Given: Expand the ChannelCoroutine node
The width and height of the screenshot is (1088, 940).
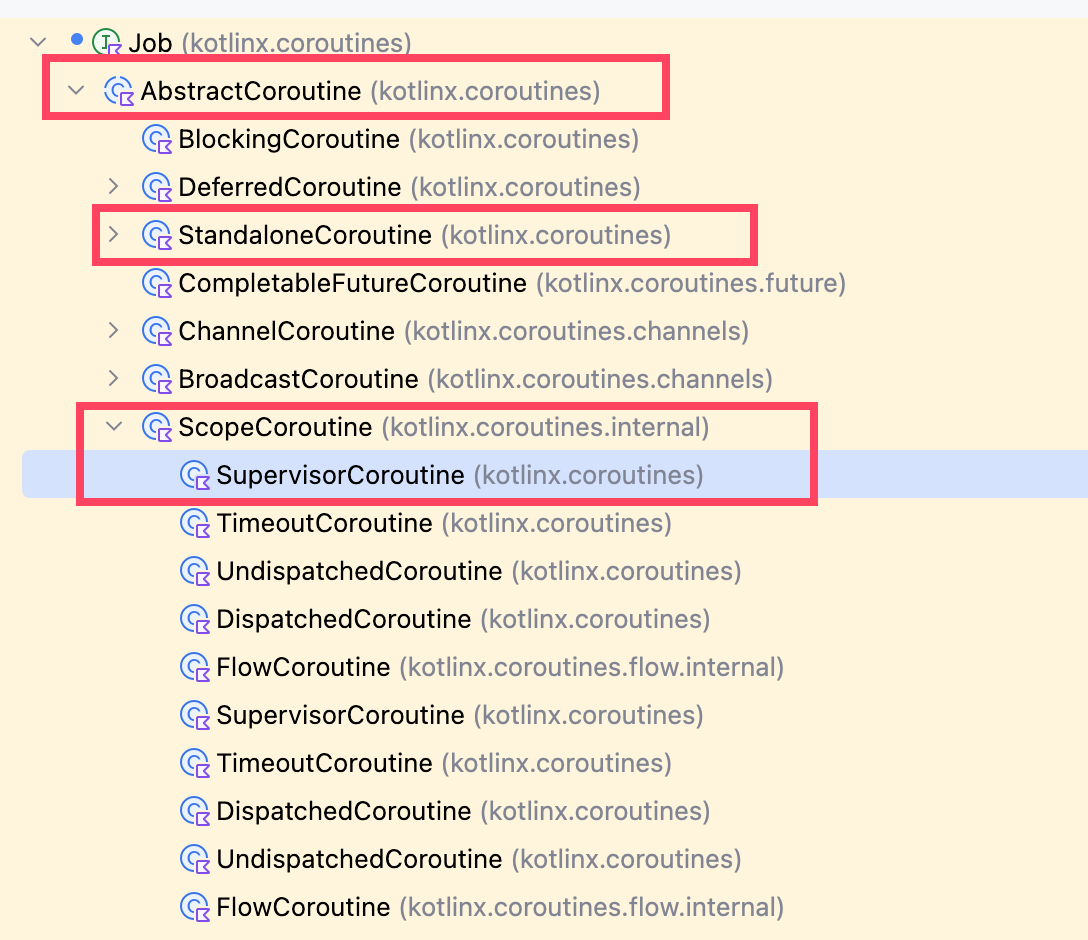Looking at the screenshot, I should pyautogui.click(x=114, y=331).
